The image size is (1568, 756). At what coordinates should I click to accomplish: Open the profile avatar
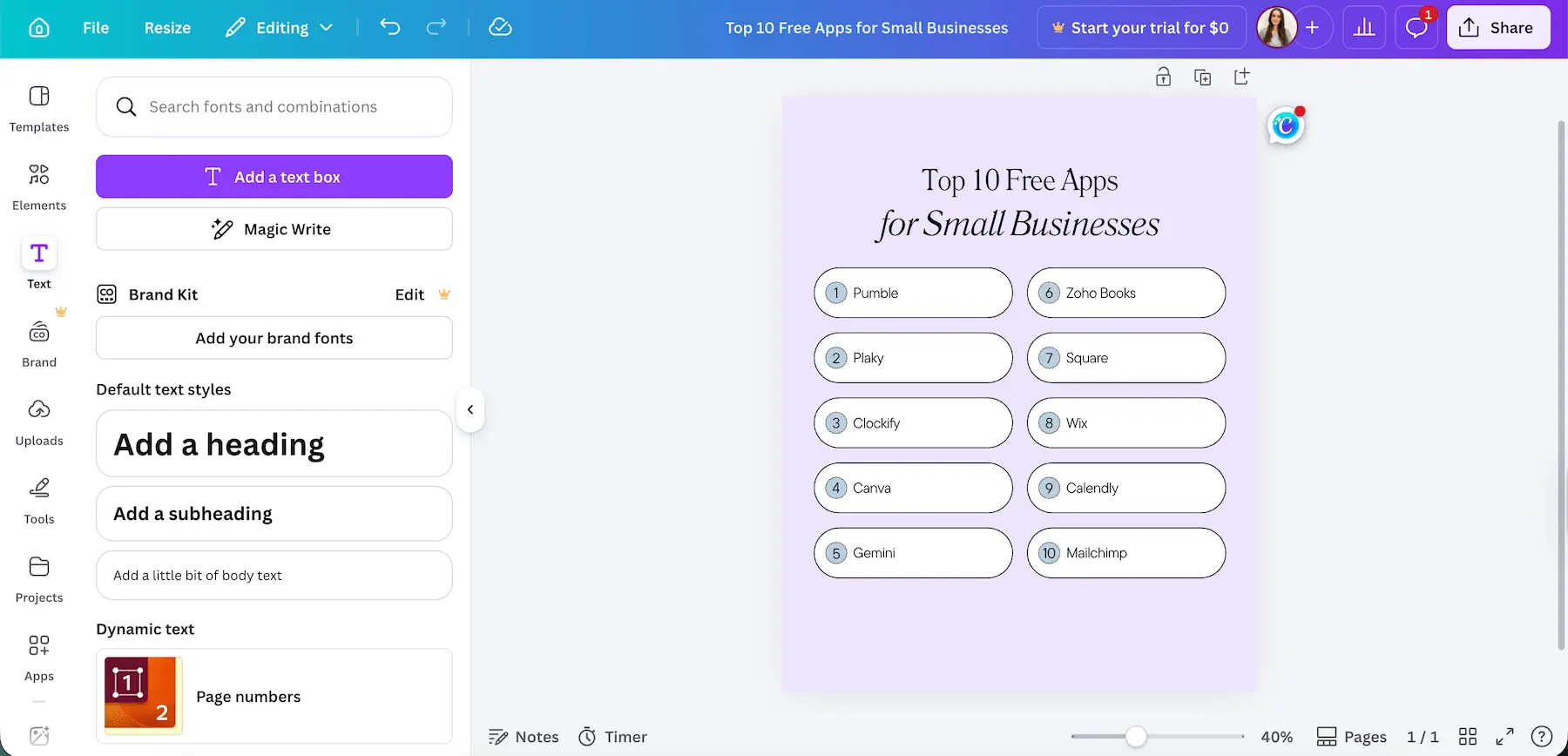[x=1276, y=28]
